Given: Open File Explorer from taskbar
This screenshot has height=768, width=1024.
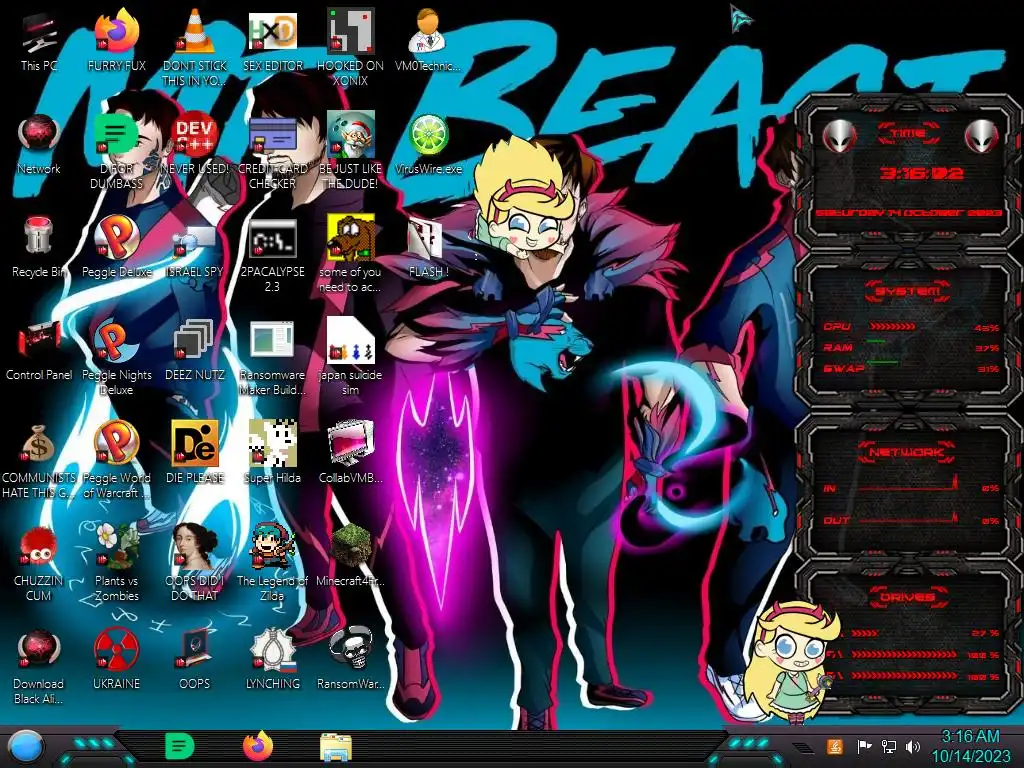Looking at the screenshot, I should tap(336, 747).
